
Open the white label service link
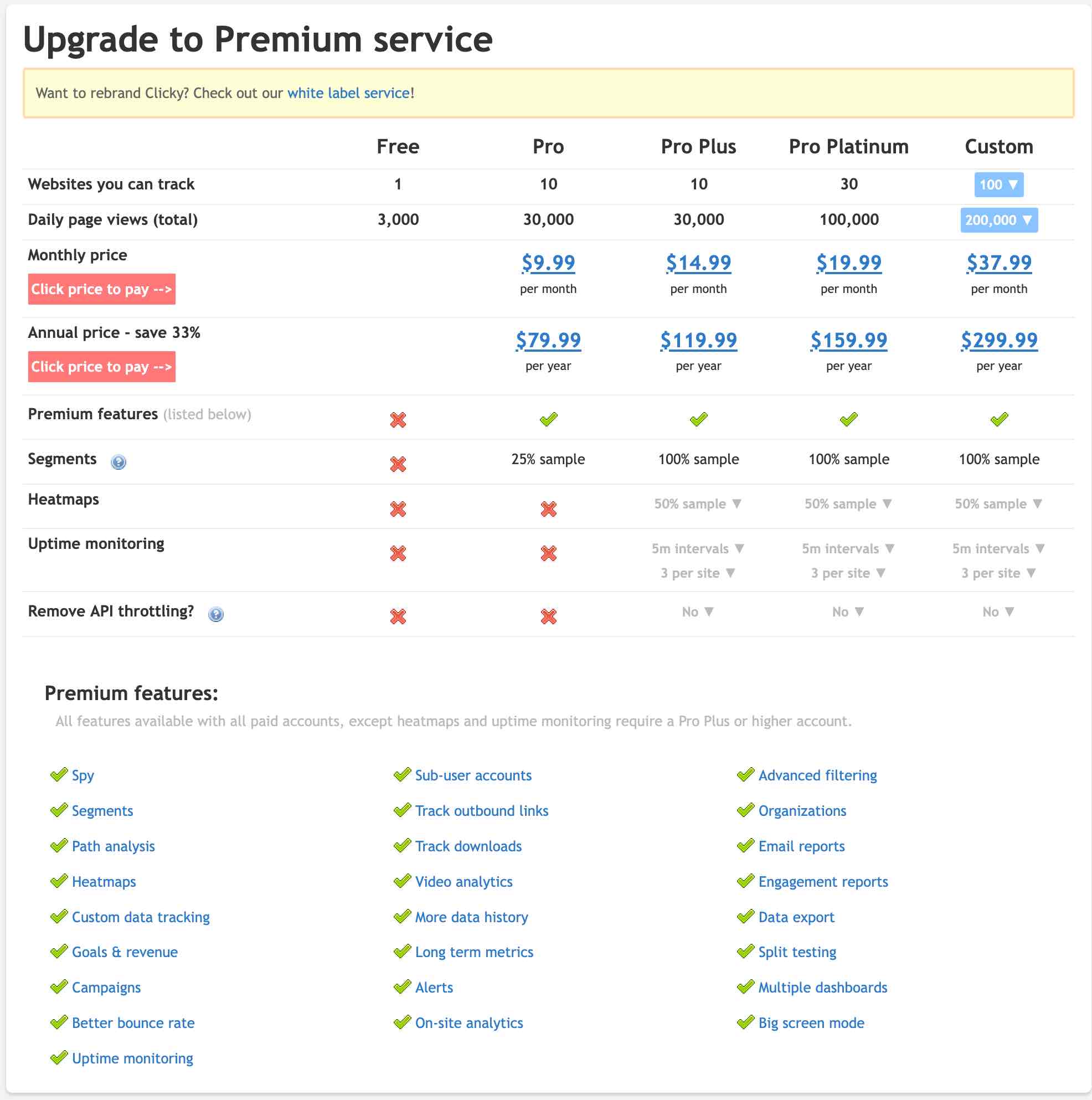[x=348, y=93]
